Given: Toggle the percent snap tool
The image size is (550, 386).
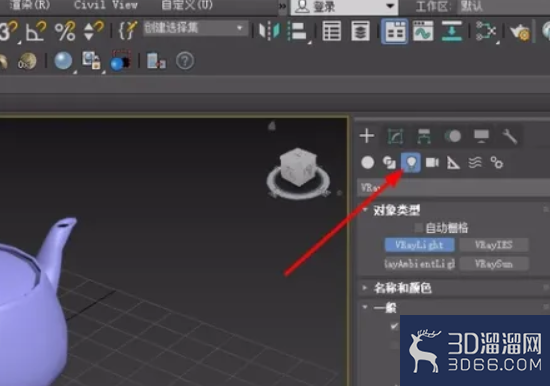Looking at the screenshot, I should click(65, 31).
